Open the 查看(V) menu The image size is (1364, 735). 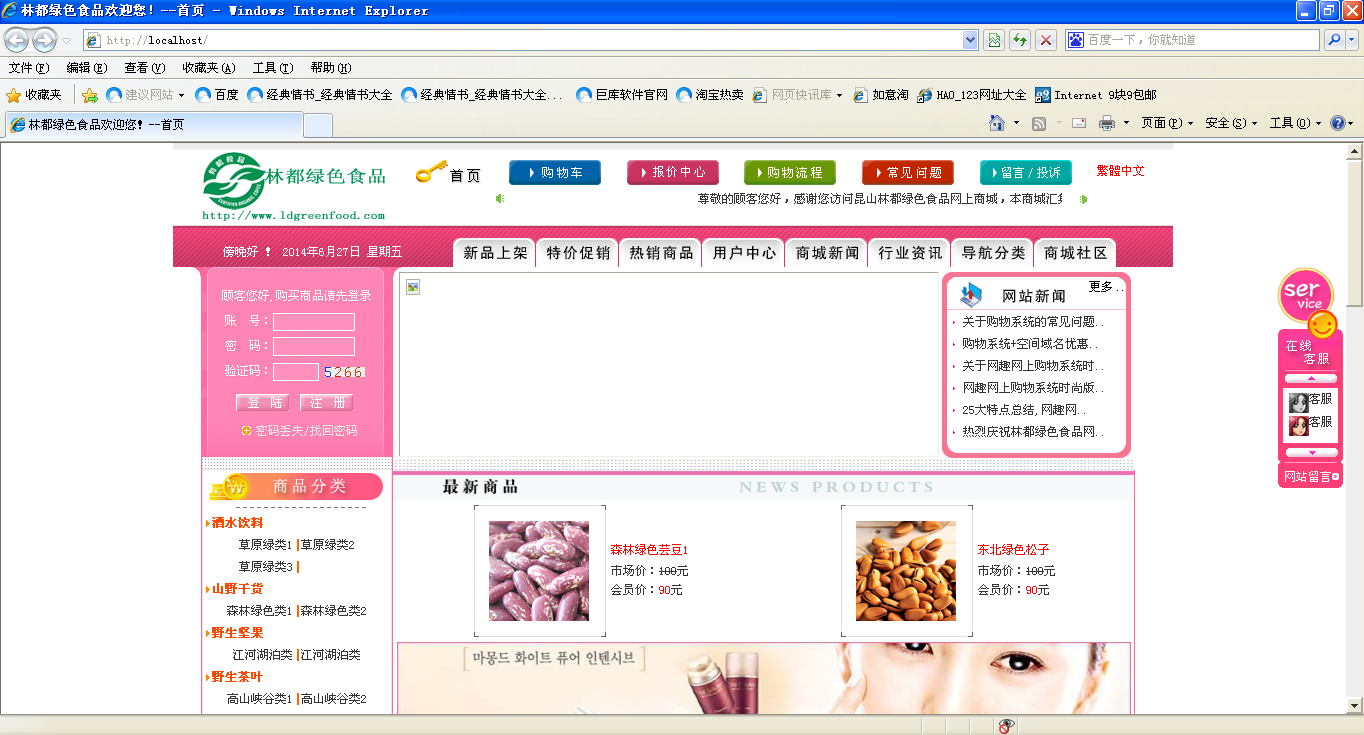pyautogui.click(x=144, y=67)
